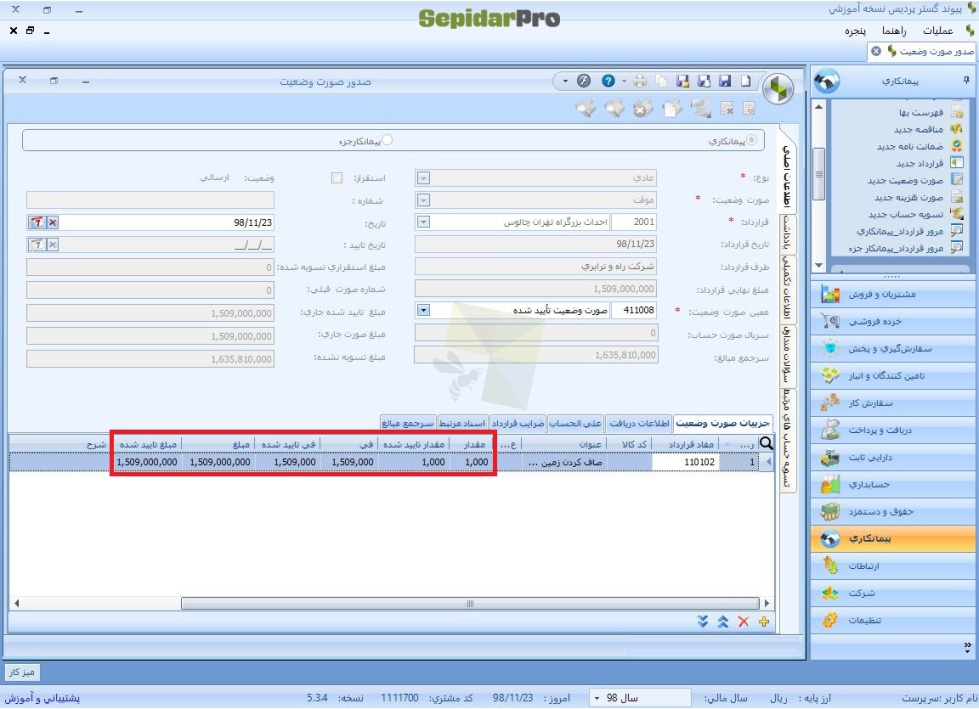
Task: Switch to اسناد مرتبط tab
Action: pos(462,423)
